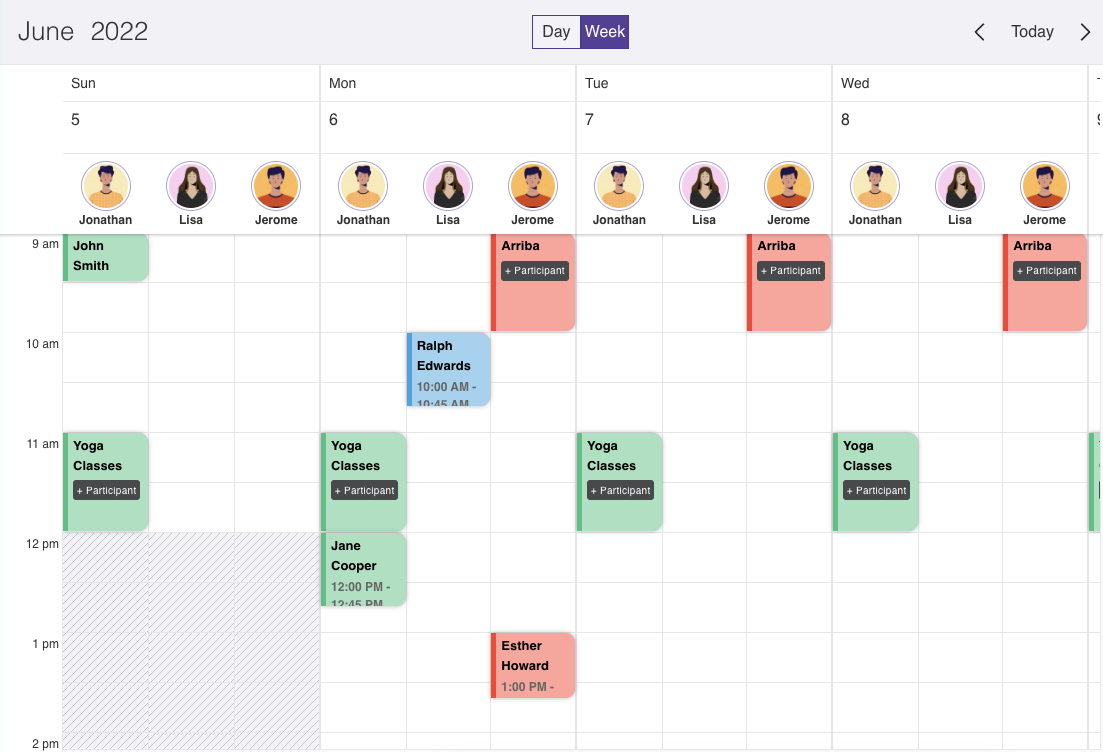
Task: Click Lisa's avatar under Monday 6
Action: 448,186
